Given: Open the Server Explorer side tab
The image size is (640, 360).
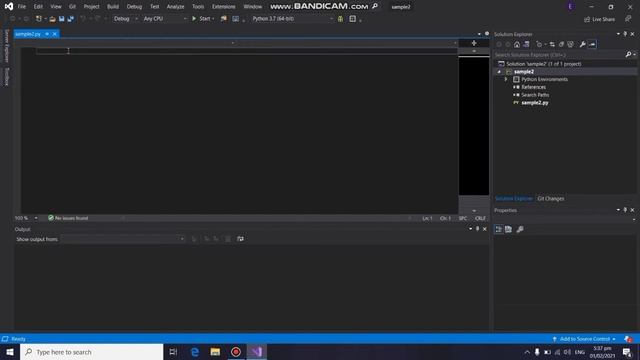Looking at the screenshot, I should [x=6, y=46].
